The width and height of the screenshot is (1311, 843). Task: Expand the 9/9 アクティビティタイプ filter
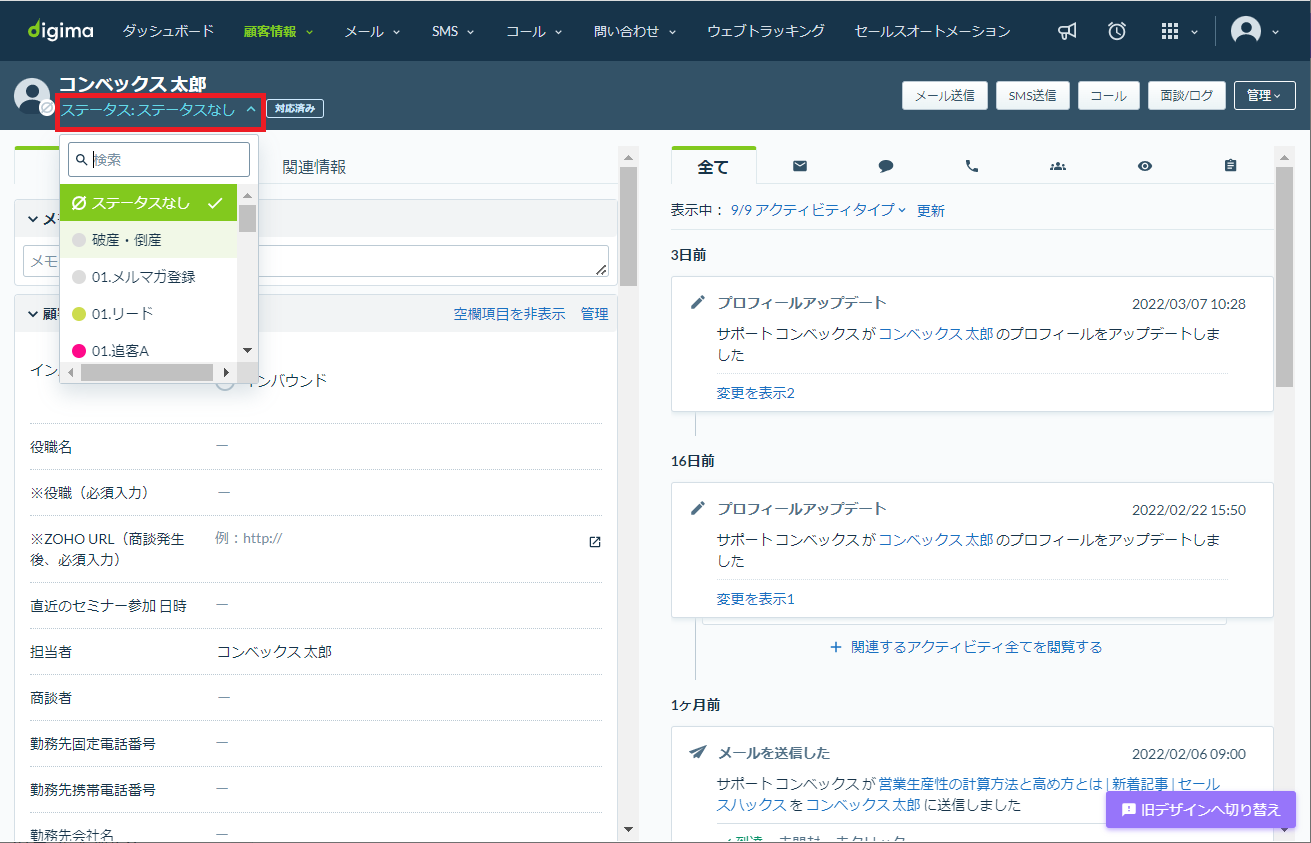[x=818, y=210]
